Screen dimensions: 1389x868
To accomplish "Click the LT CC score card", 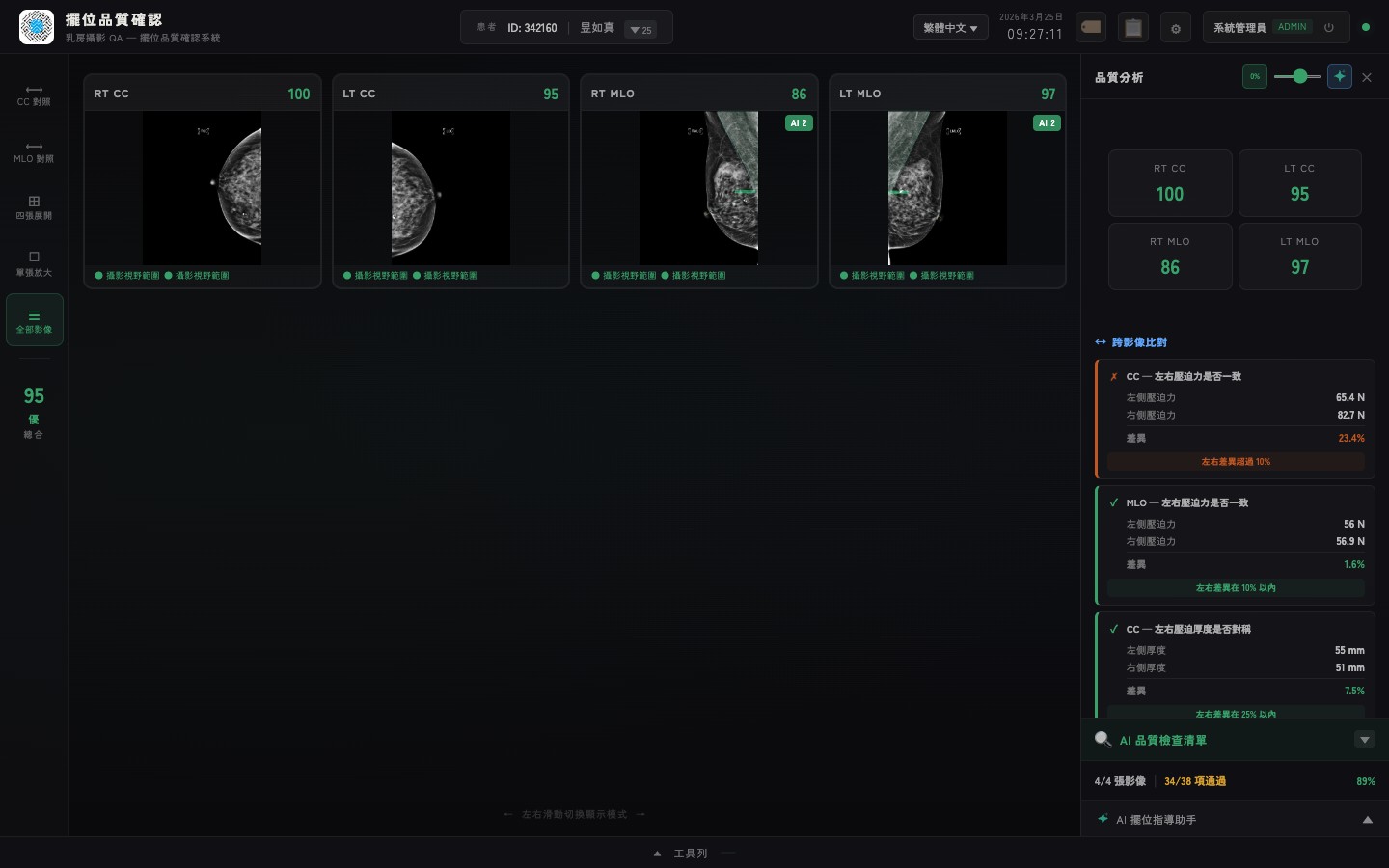I will pos(1299,183).
